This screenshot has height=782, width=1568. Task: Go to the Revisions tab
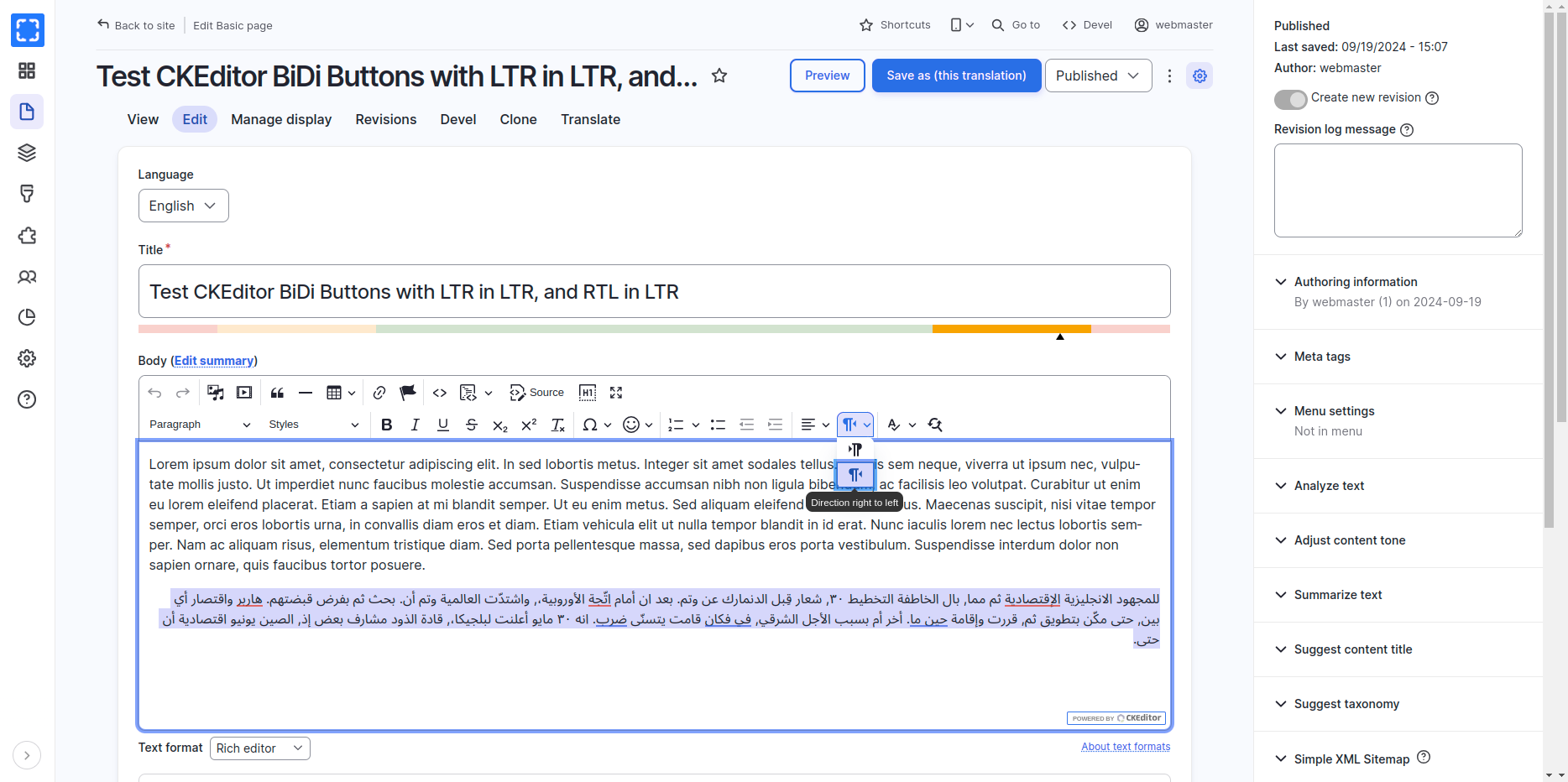click(386, 119)
